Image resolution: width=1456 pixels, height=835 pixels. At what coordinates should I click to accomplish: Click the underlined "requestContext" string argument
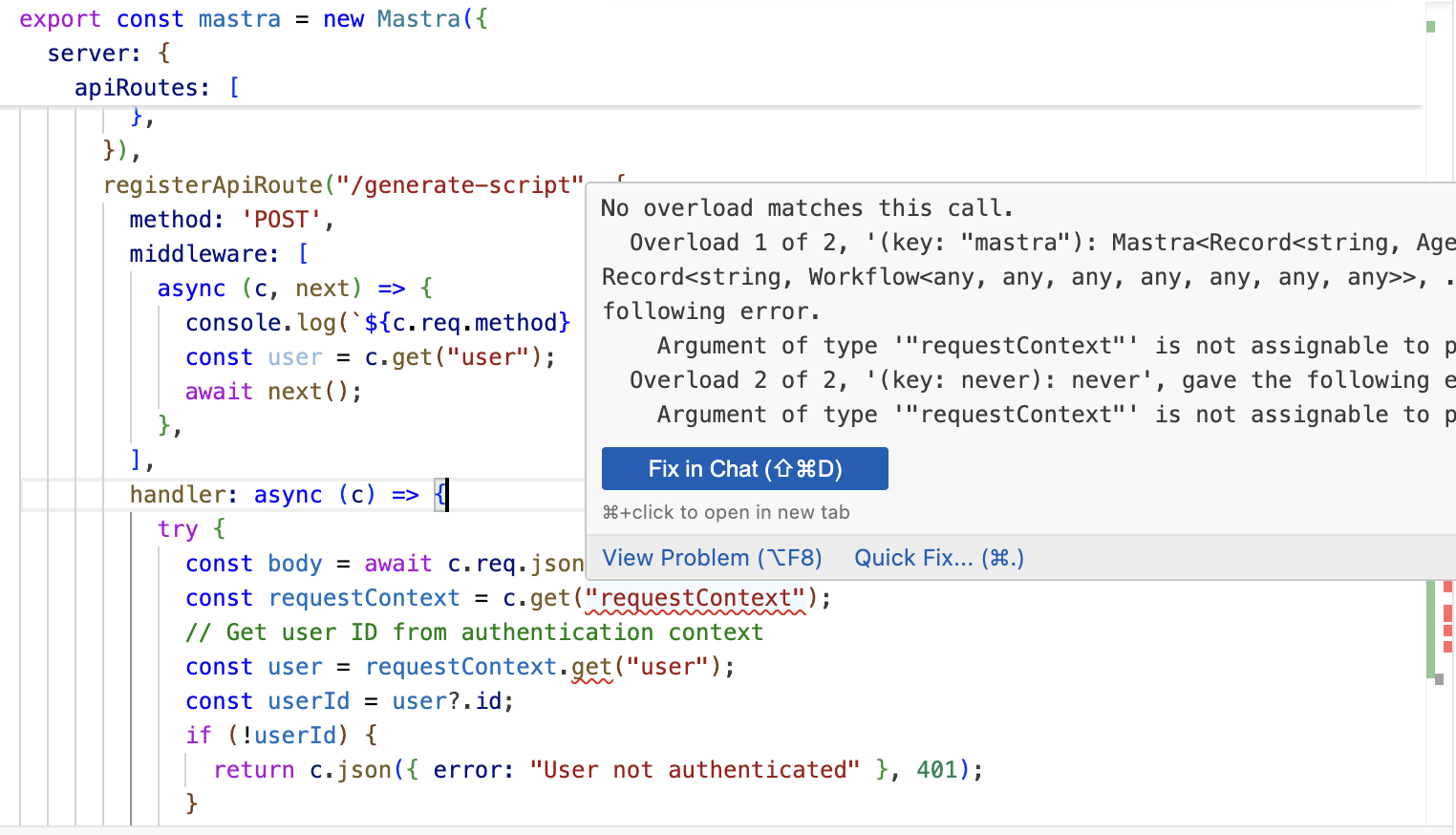696,598
